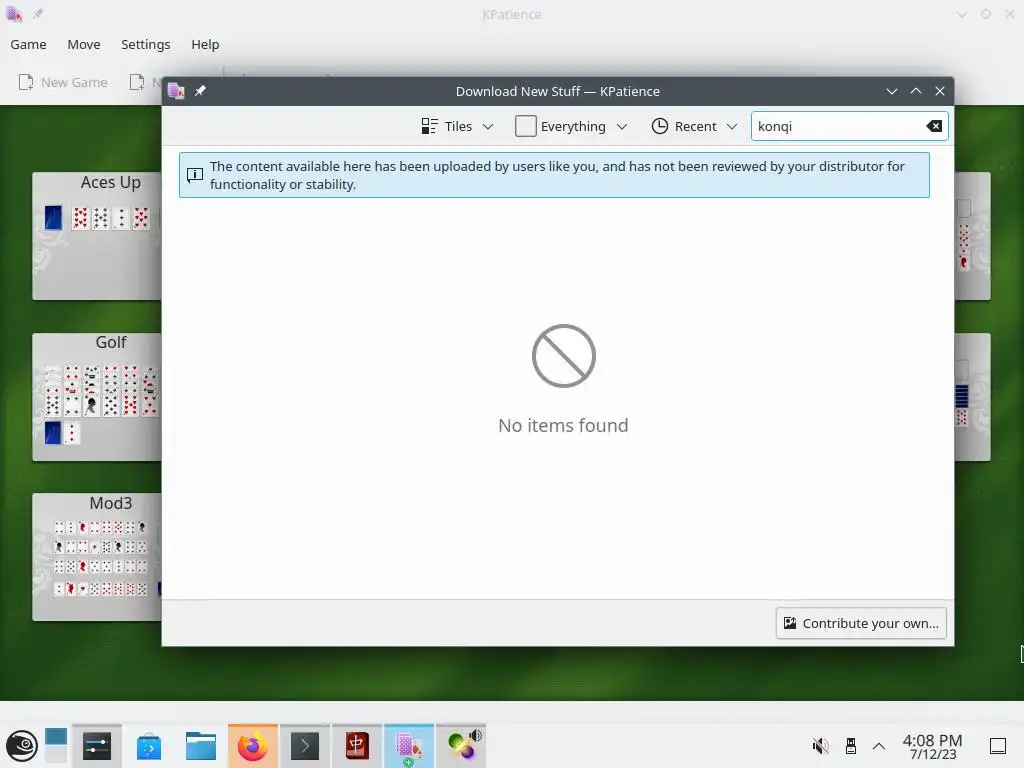The image size is (1024, 768).
Task: Open the Konsole terminal from taskbar
Action: click(x=305, y=746)
